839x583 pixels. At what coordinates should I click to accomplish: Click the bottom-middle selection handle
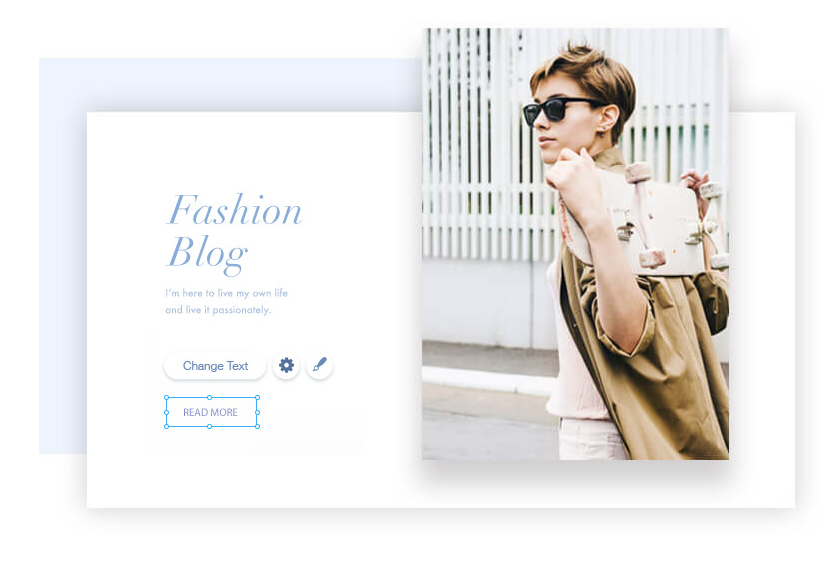210,427
